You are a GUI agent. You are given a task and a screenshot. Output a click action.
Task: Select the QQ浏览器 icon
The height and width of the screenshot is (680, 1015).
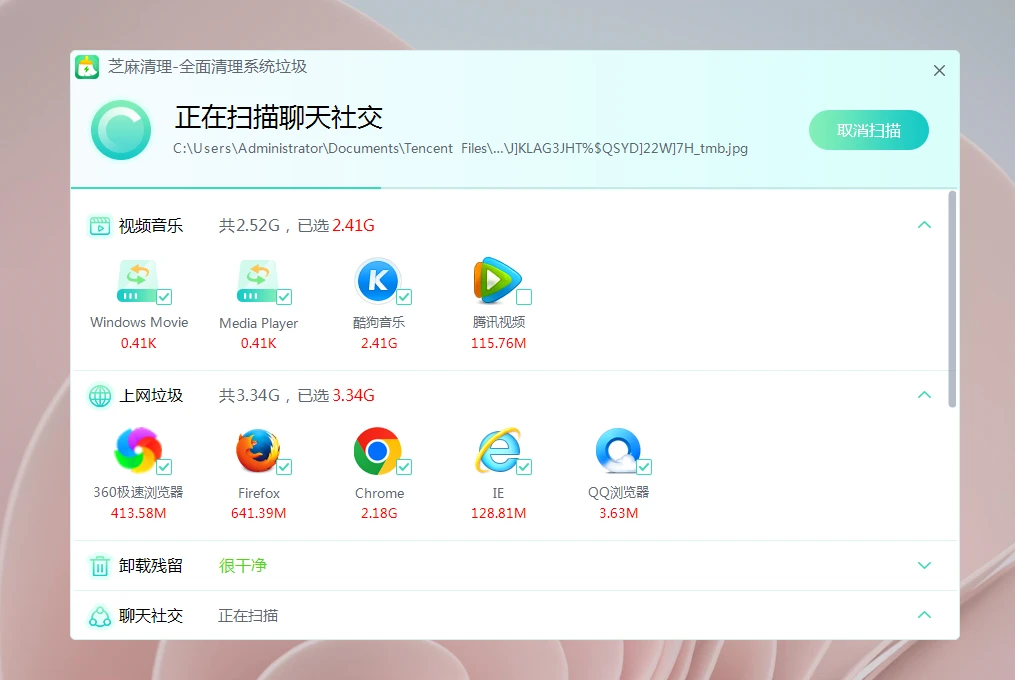[617, 451]
